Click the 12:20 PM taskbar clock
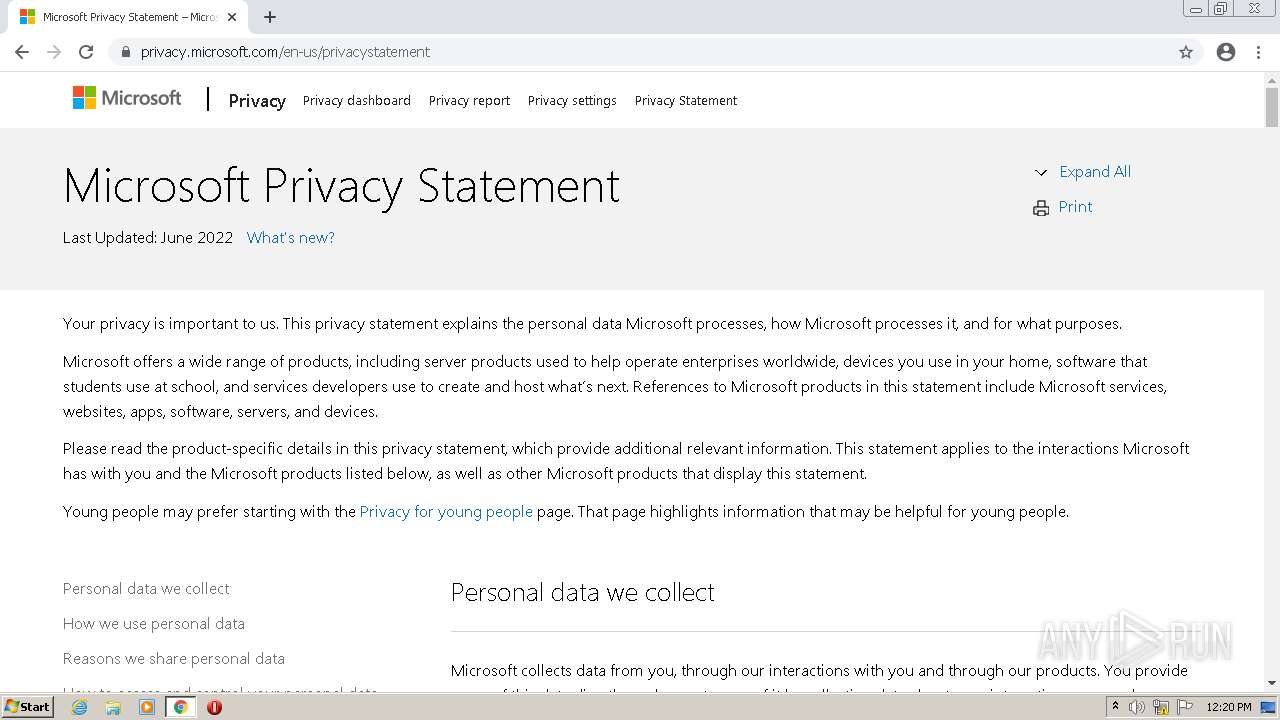The width and height of the screenshot is (1280, 720). pos(1229,707)
